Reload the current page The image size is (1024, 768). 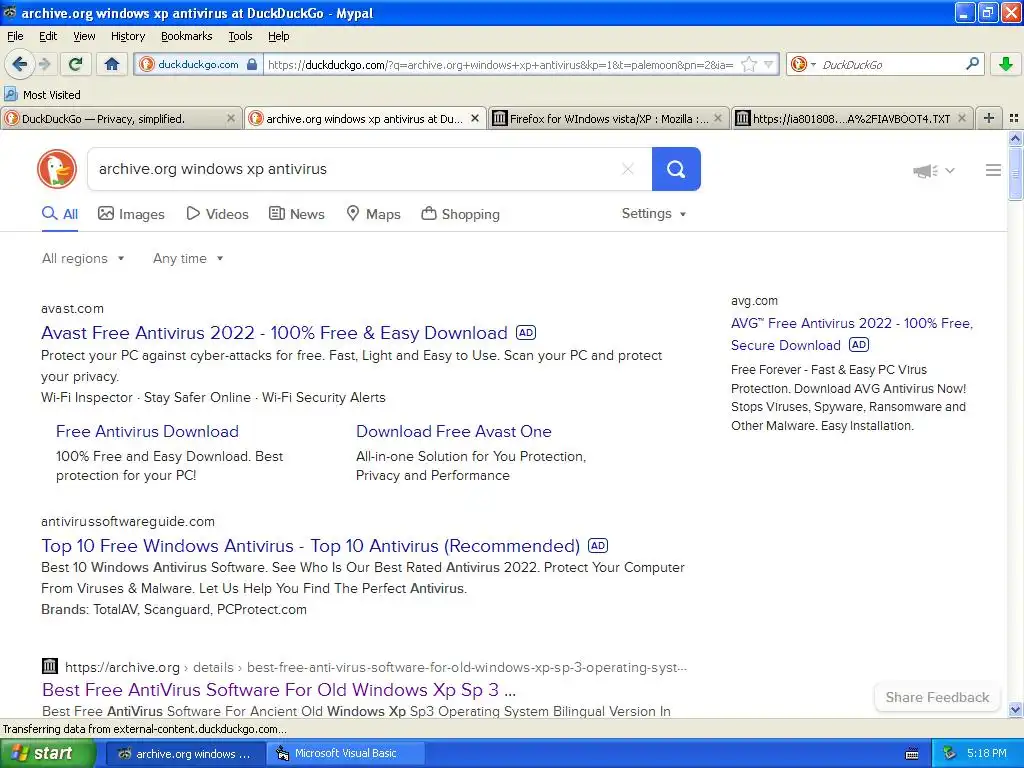coord(75,64)
